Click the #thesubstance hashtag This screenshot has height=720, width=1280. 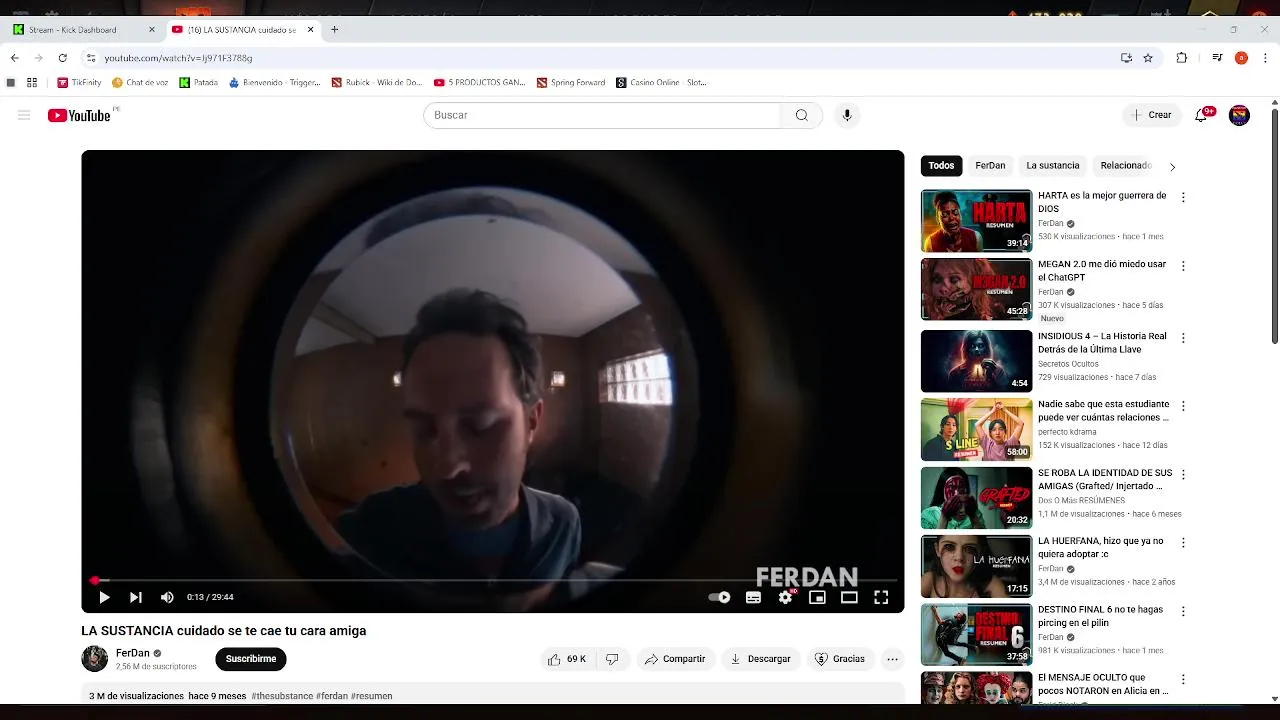[282, 696]
